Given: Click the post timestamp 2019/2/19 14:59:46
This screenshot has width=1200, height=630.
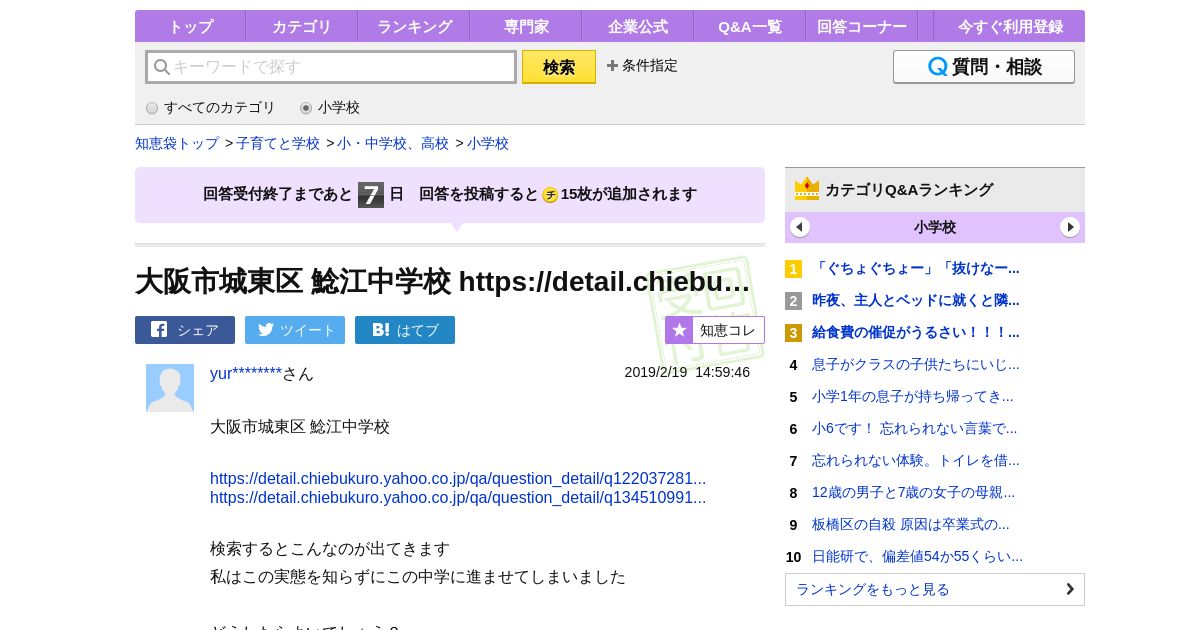Looking at the screenshot, I should (x=687, y=372).
